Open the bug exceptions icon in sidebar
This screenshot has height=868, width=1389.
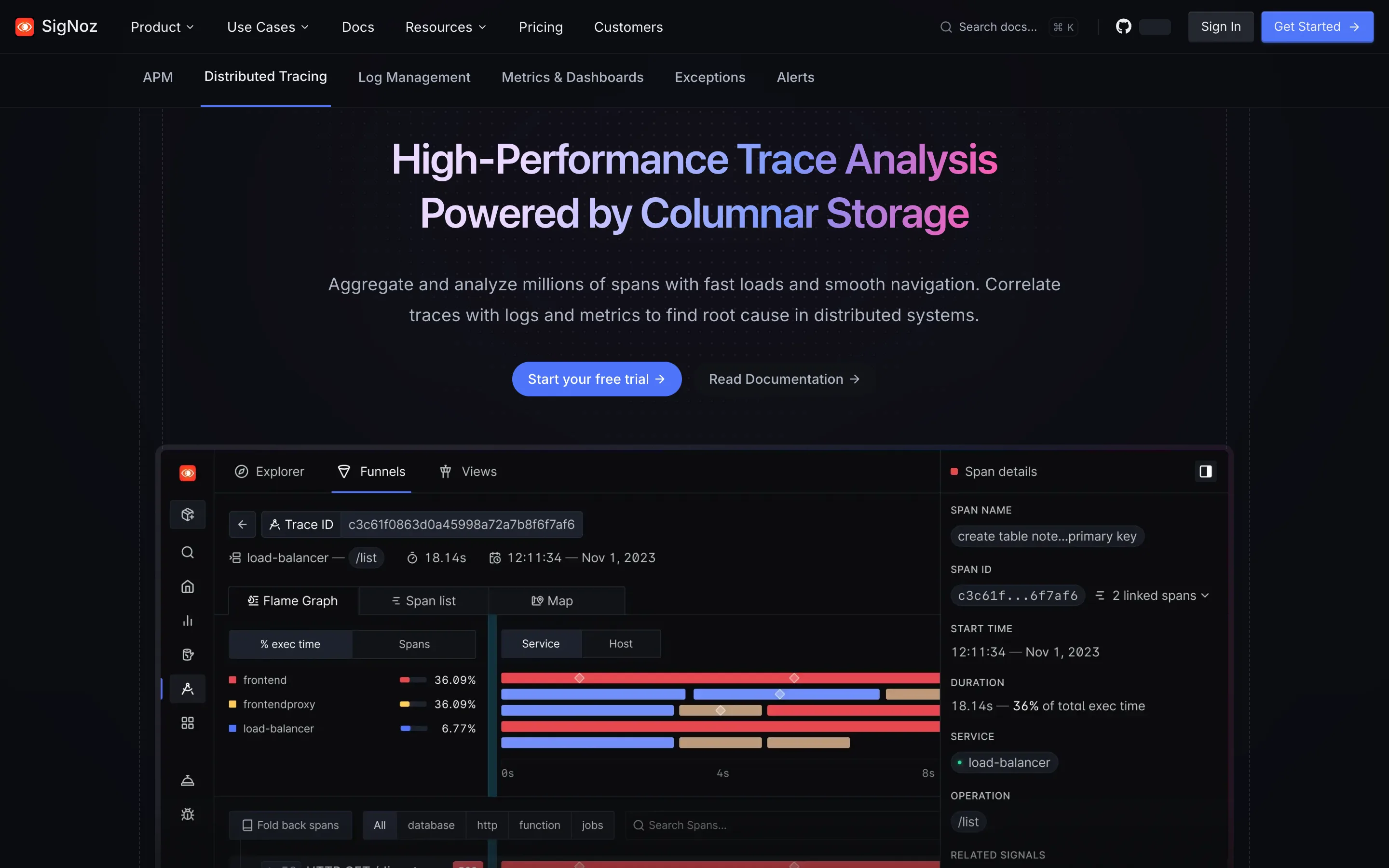coord(188,814)
